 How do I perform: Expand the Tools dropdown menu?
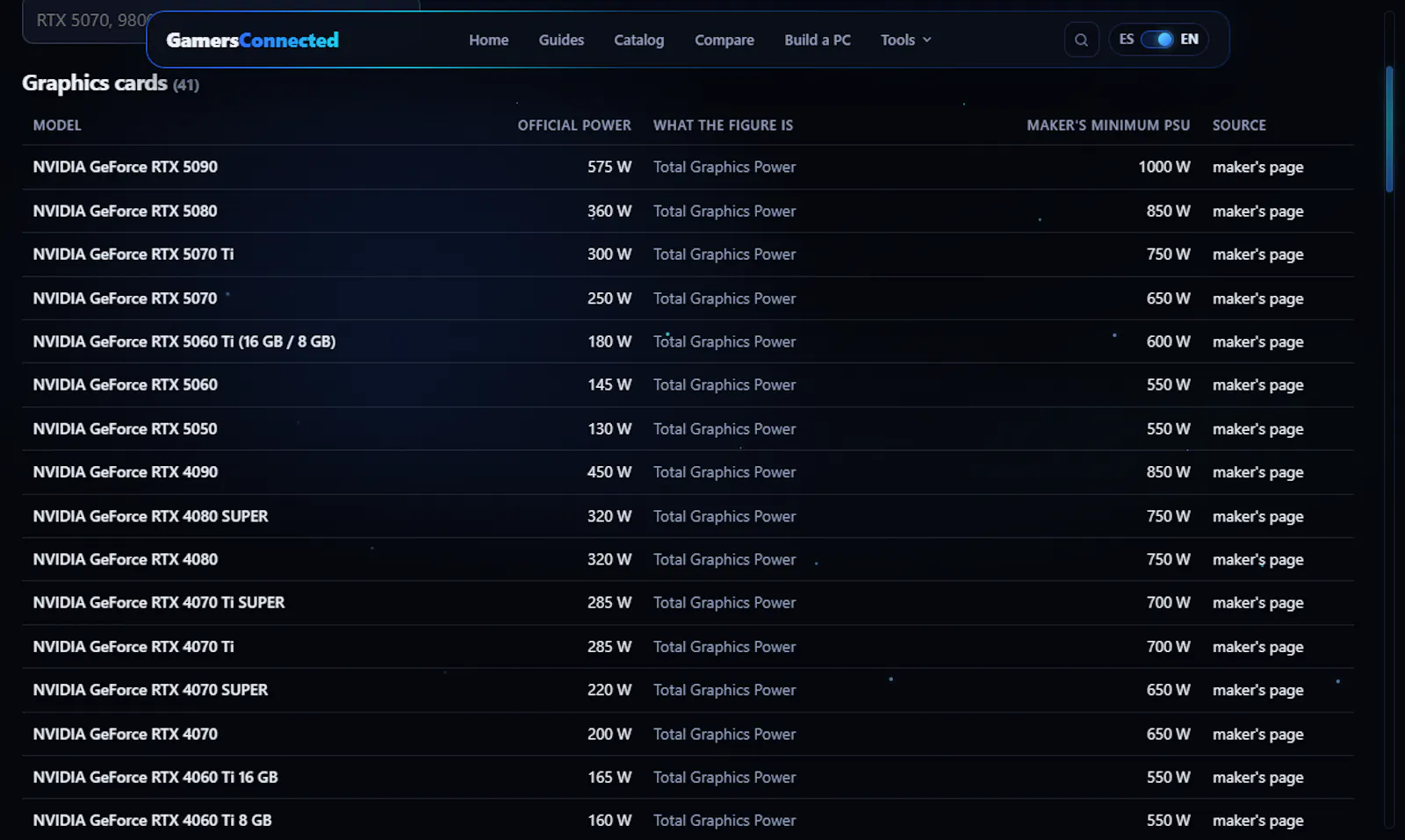905,40
